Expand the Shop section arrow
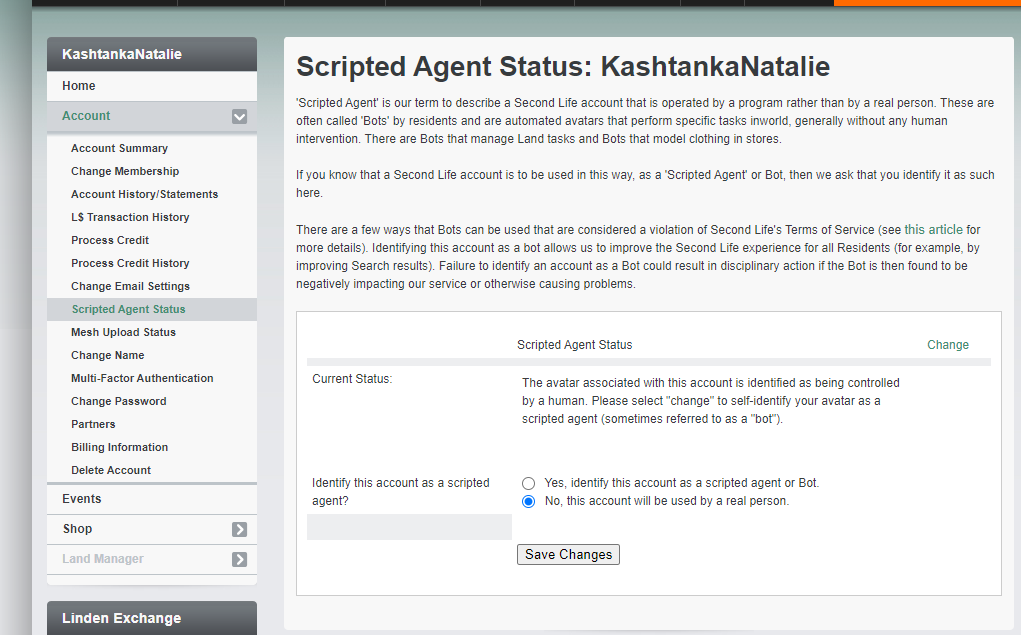The image size is (1021, 635). point(239,529)
